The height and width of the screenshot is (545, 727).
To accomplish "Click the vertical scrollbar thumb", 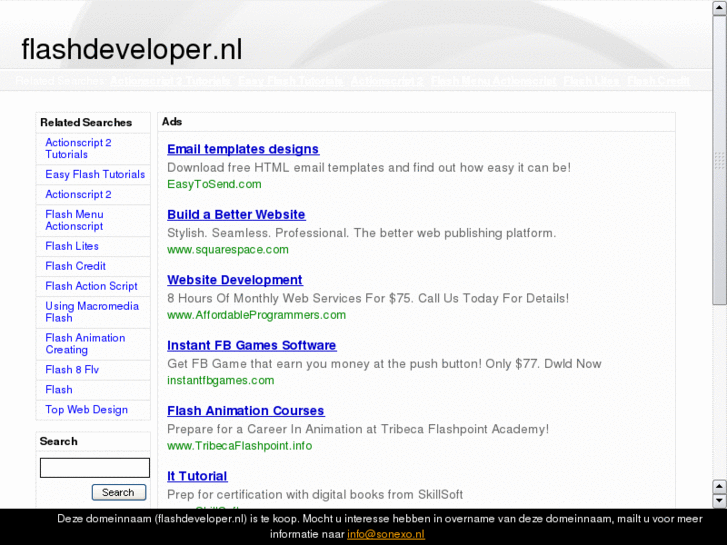I will tap(719, 160).
